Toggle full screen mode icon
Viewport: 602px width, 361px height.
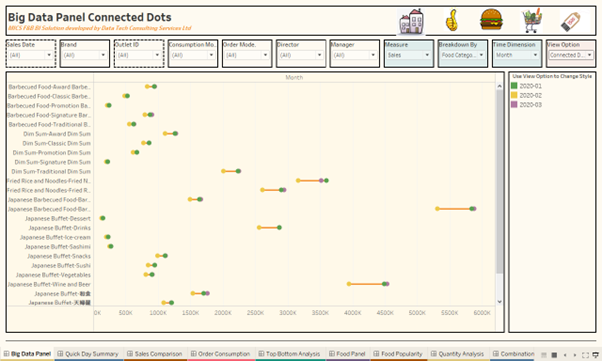coord(585,354)
